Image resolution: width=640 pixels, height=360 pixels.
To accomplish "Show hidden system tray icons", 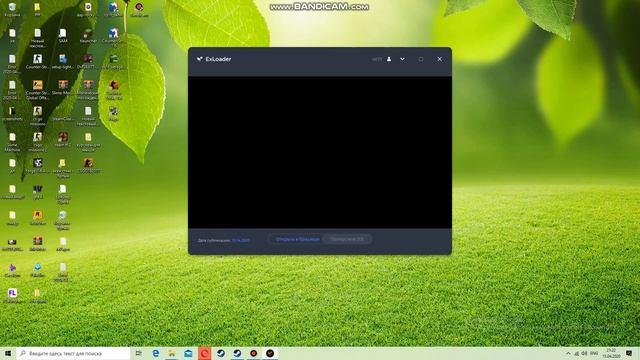I will [568, 353].
